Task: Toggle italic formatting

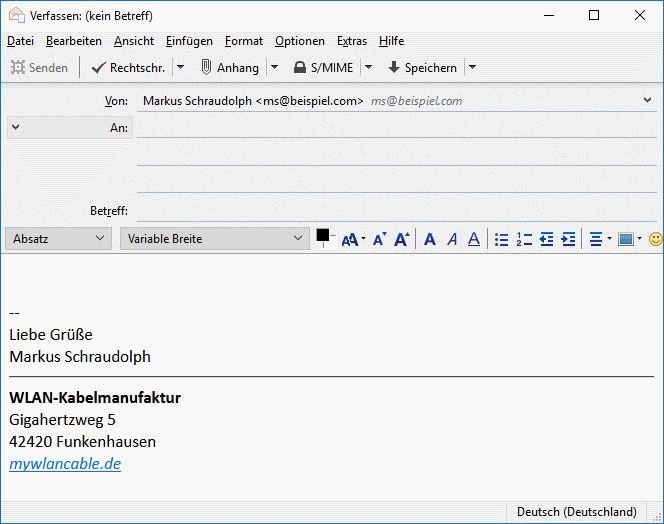Action: (452, 240)
